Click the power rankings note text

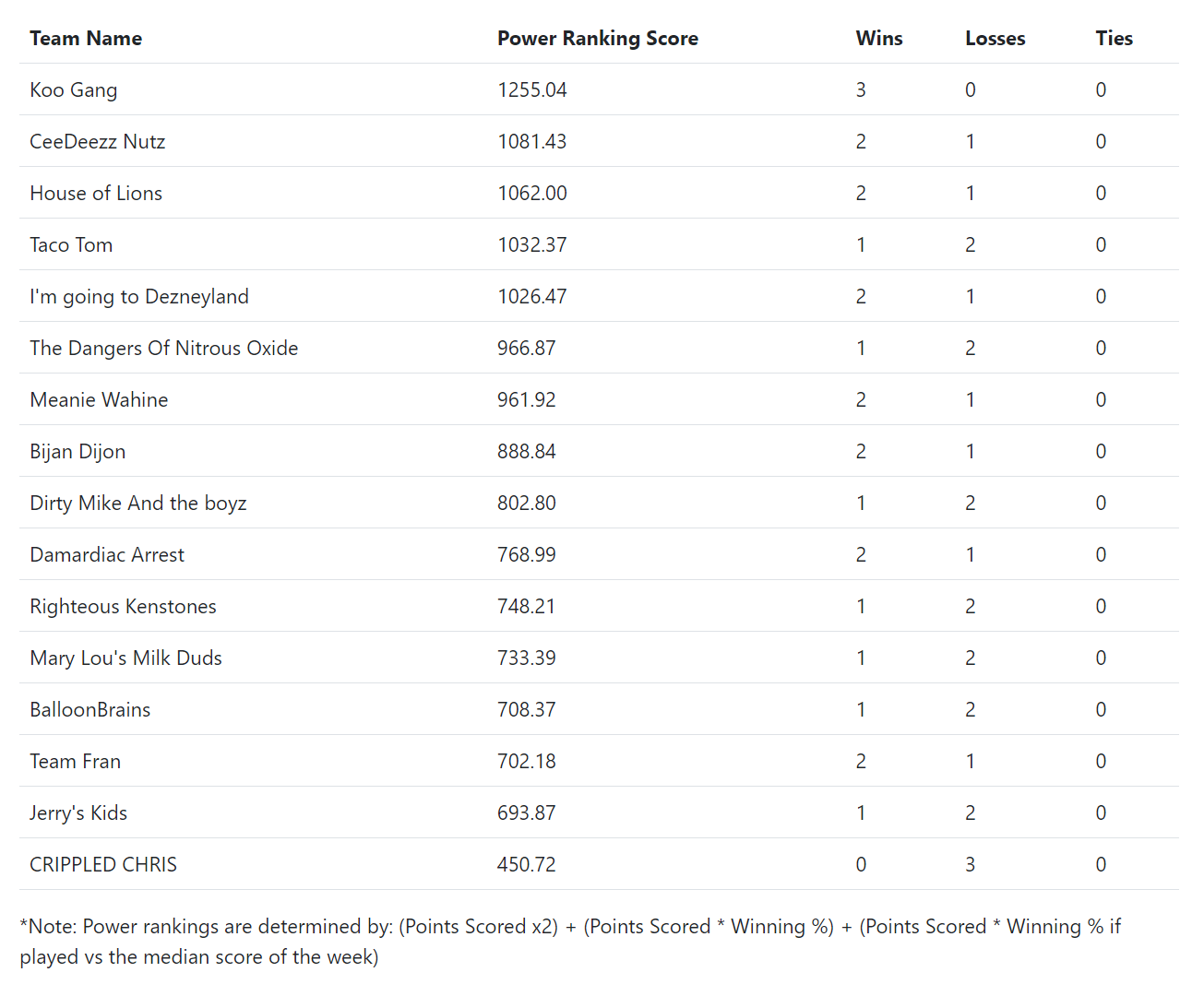570,942
